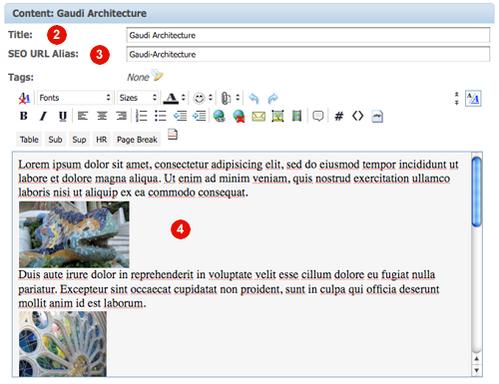499x384 pixels.
Task: Click the SEO URL Alias input field
Action: pyautogui.click(x=308, y=54)
